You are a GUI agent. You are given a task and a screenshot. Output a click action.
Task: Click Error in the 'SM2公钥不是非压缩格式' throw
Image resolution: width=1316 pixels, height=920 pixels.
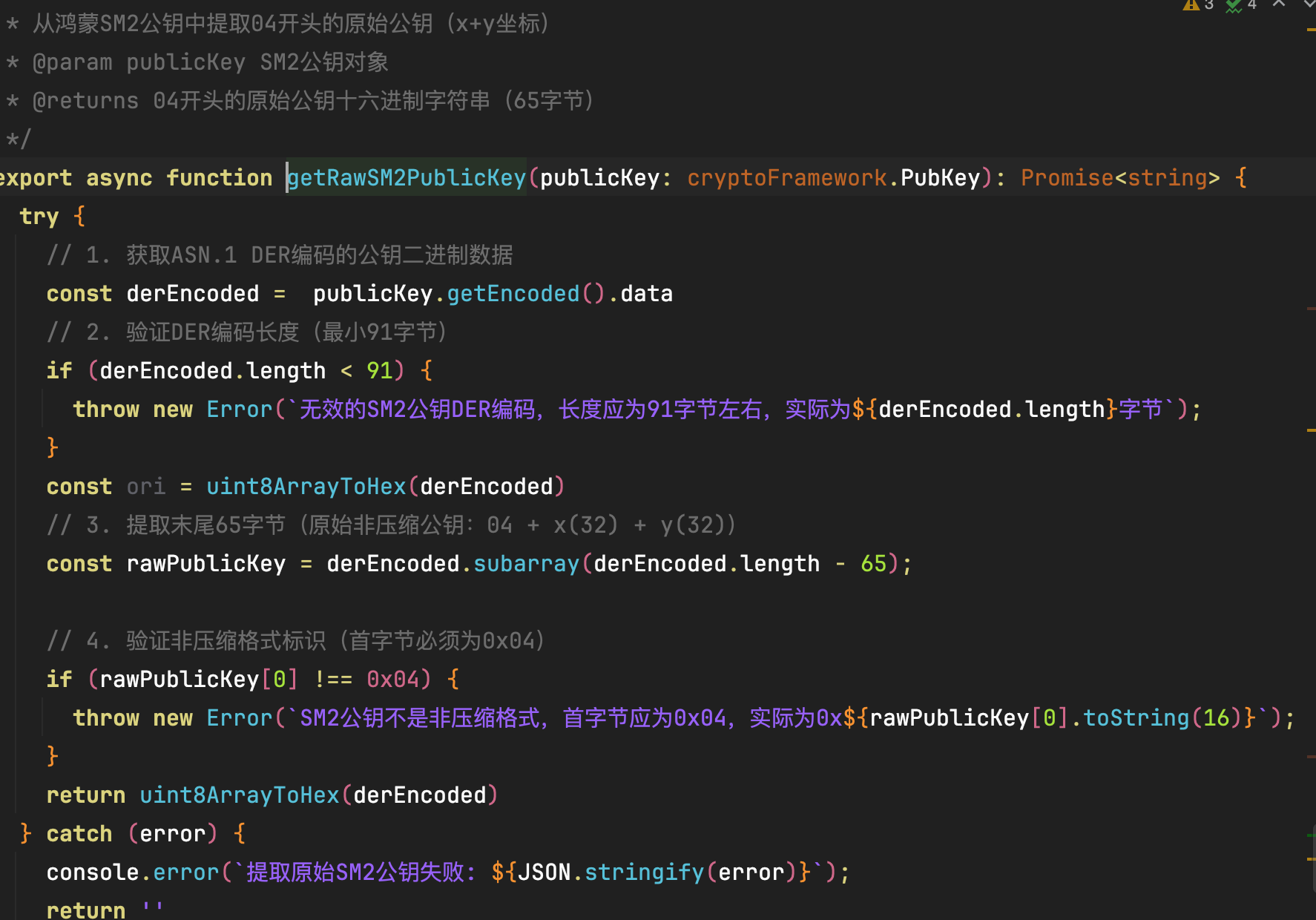[x=240, y=717]
